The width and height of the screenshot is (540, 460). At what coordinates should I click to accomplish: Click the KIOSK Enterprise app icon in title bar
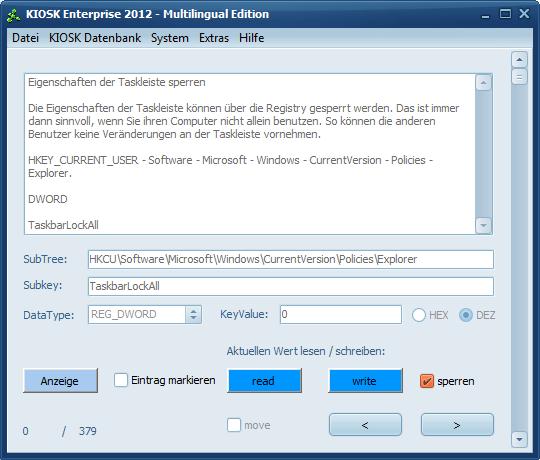pyautogui.click(x=13, y=15)
